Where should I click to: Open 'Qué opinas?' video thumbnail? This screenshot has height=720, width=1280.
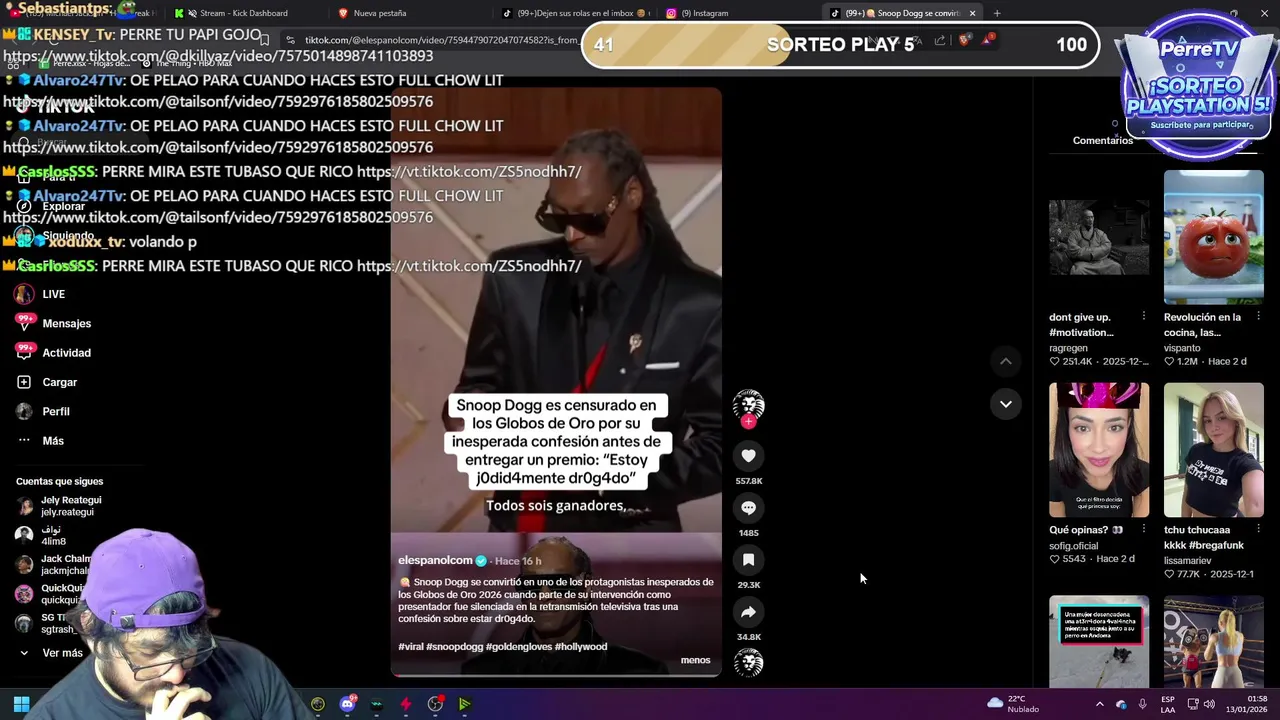click(x=1099, y=450)
